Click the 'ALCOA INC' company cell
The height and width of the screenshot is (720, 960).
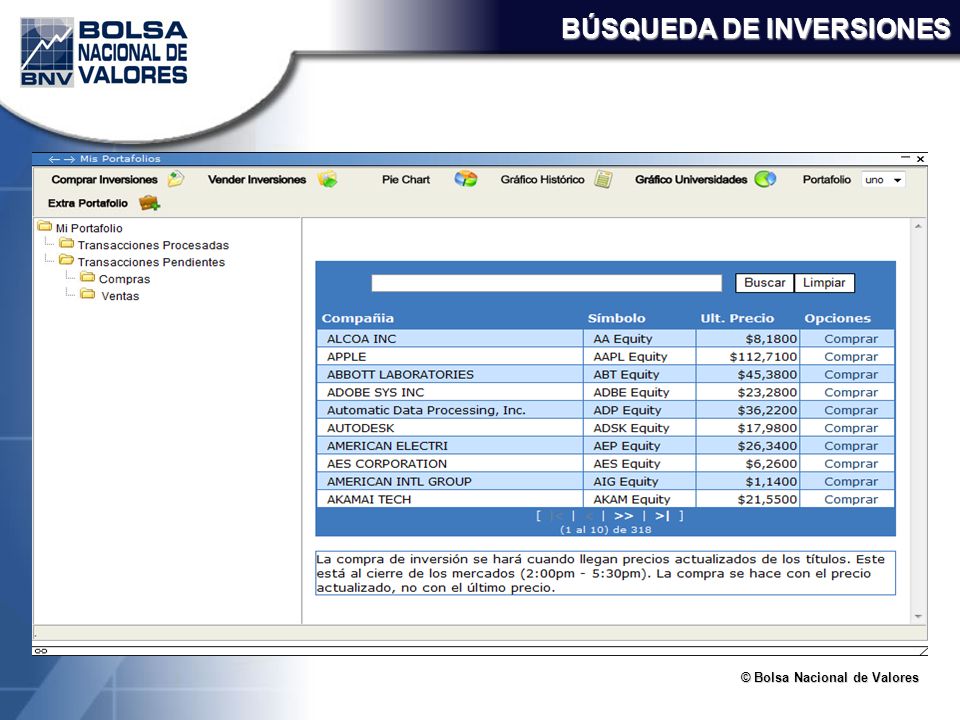click(x=450, y=339)
